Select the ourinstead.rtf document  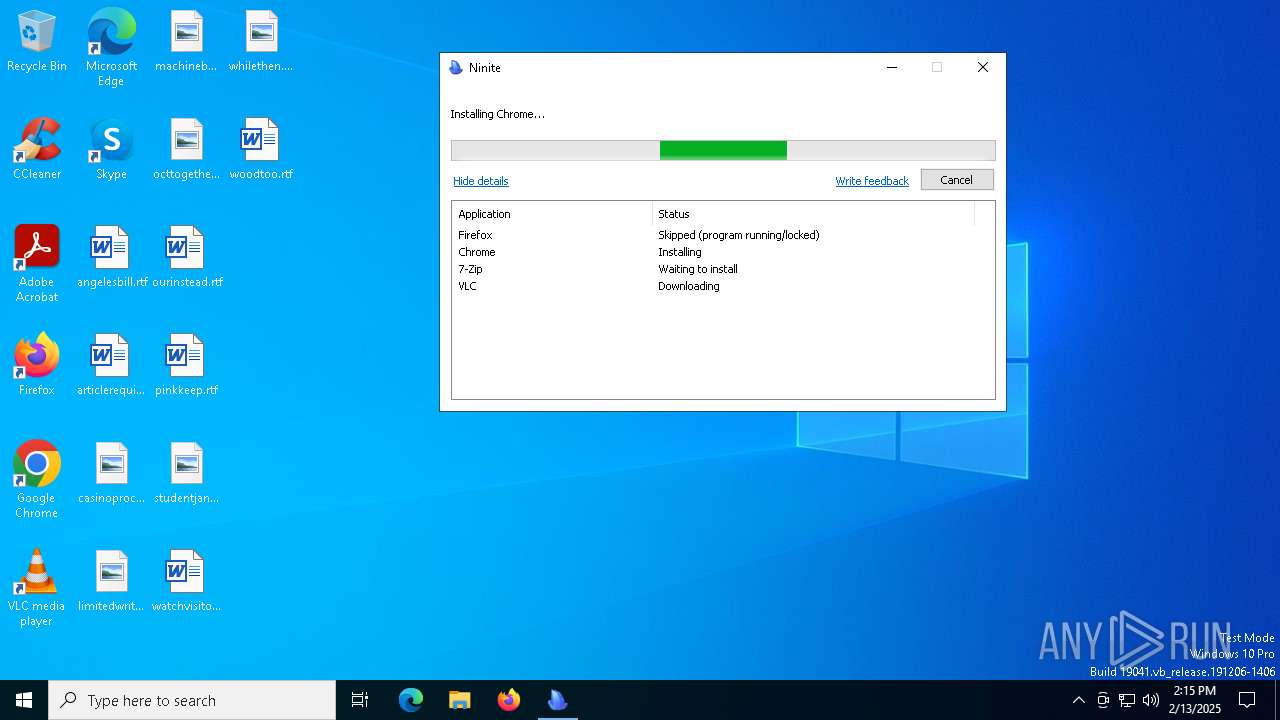186,258
